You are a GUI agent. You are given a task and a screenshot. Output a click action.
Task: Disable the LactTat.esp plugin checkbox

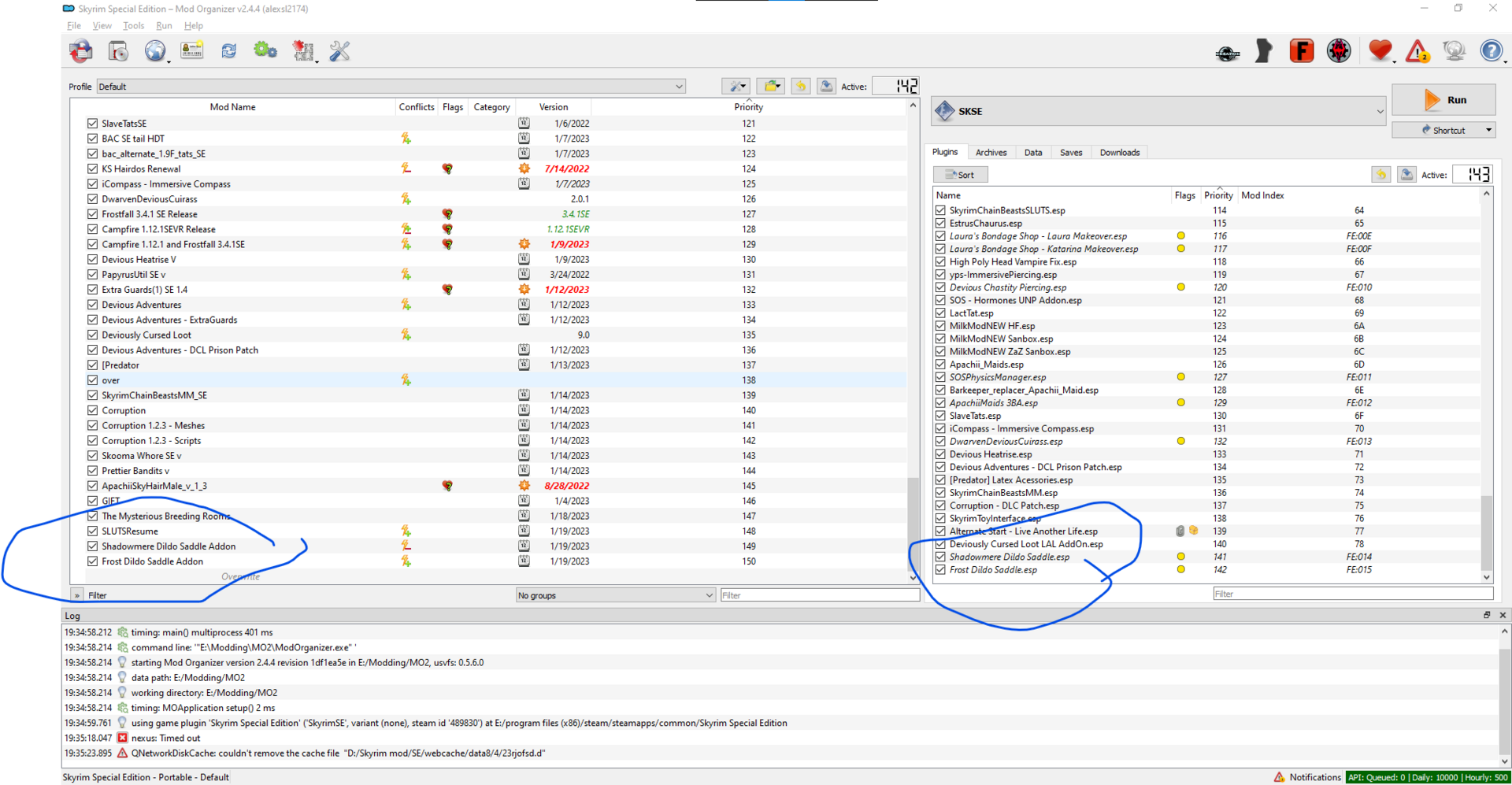click(x=940, y=313)
